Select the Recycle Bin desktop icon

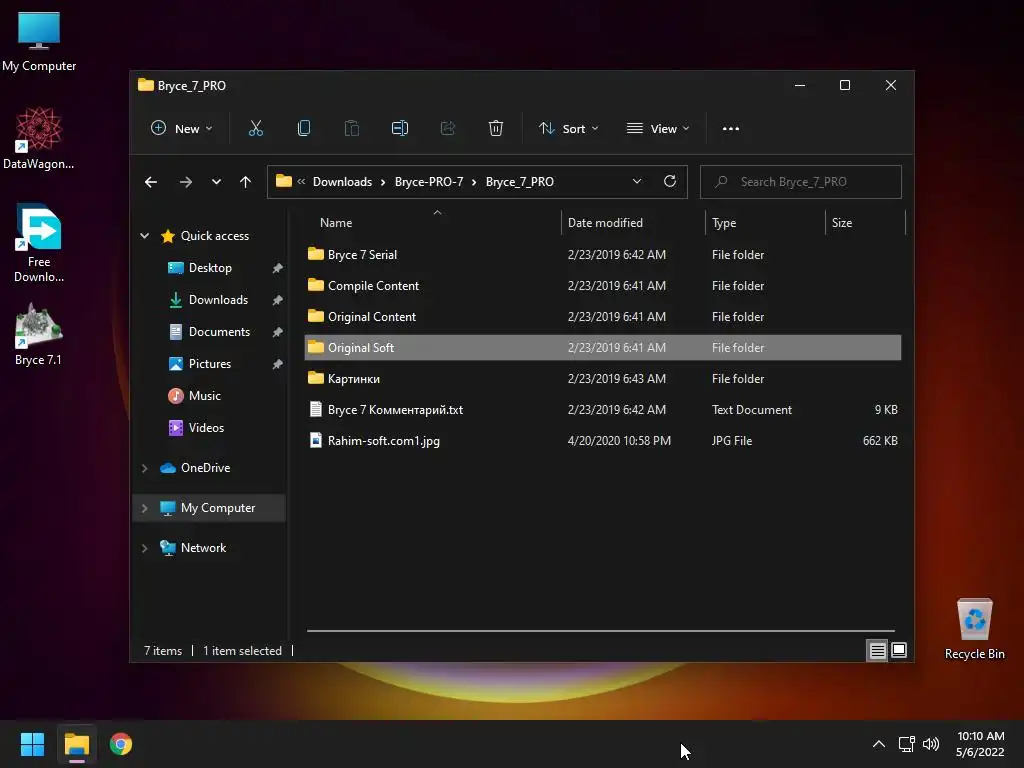(974, 630)
